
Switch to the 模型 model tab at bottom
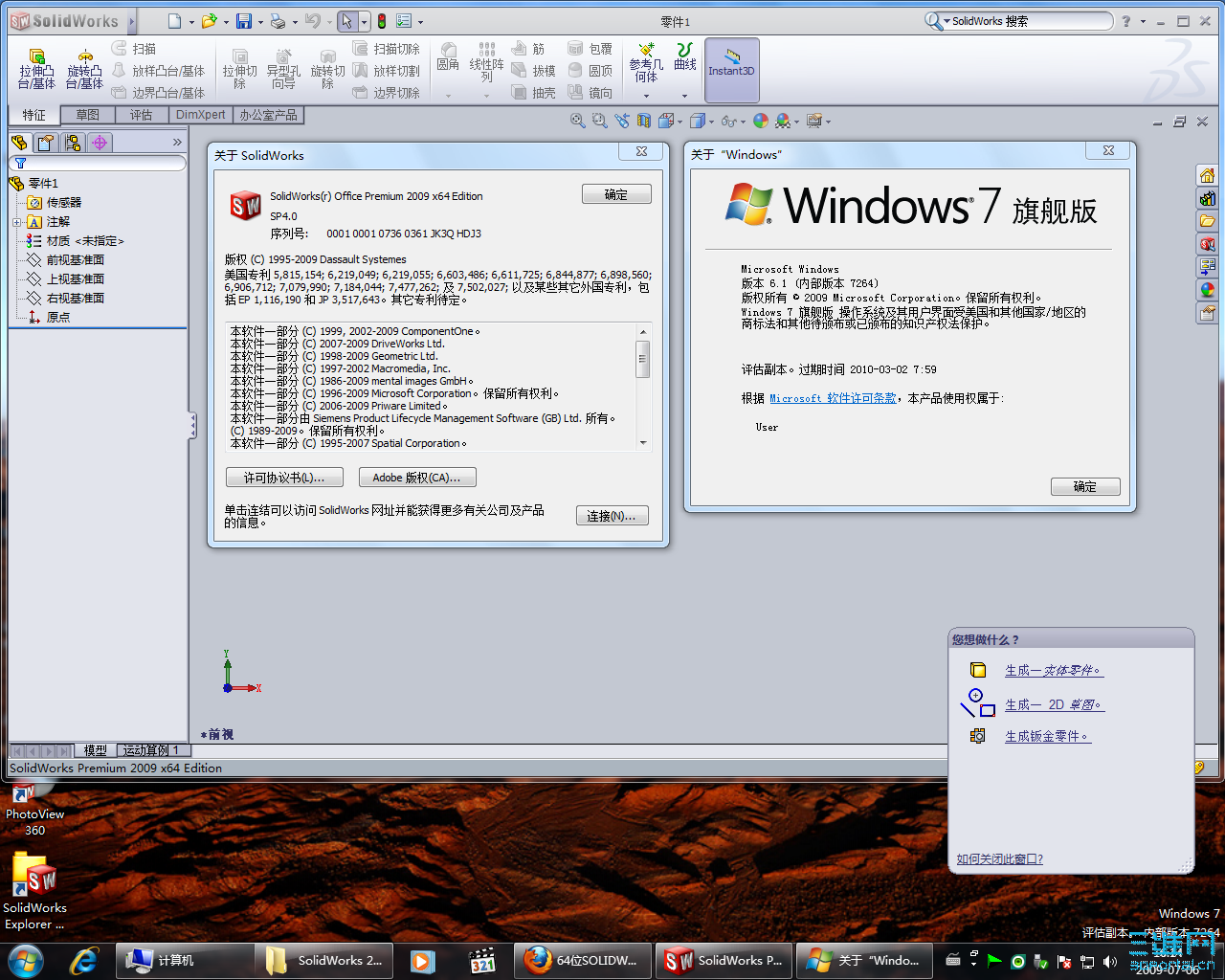(96, 750)
